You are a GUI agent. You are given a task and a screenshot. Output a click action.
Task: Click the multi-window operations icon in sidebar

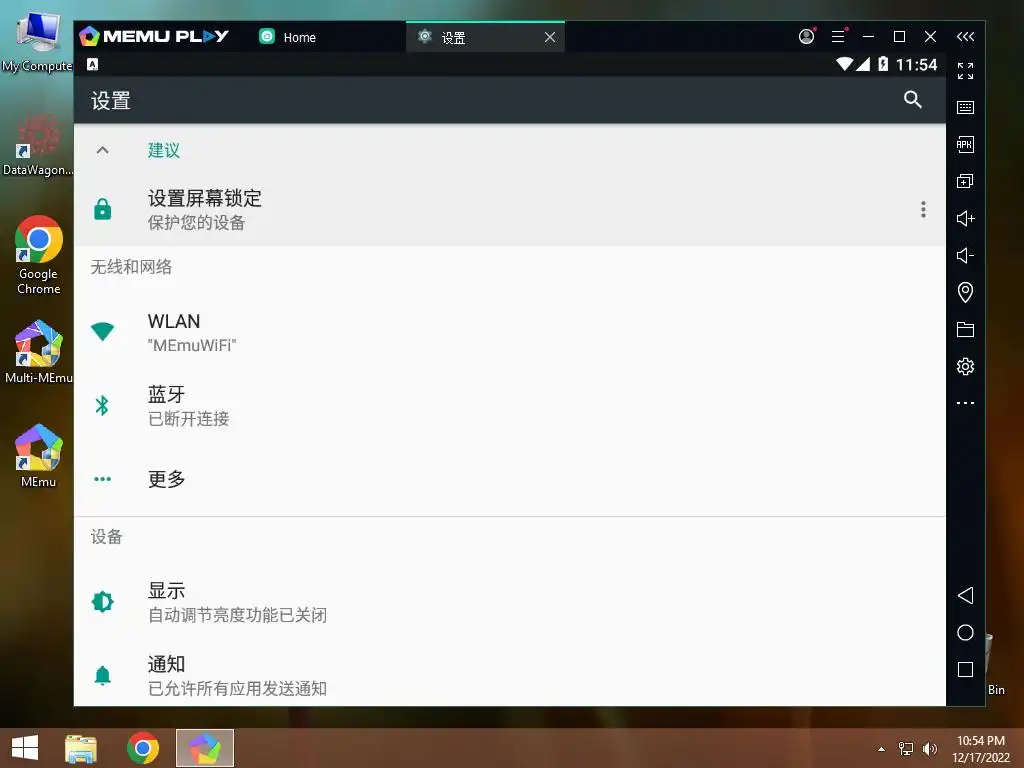(x=965, y=181)
